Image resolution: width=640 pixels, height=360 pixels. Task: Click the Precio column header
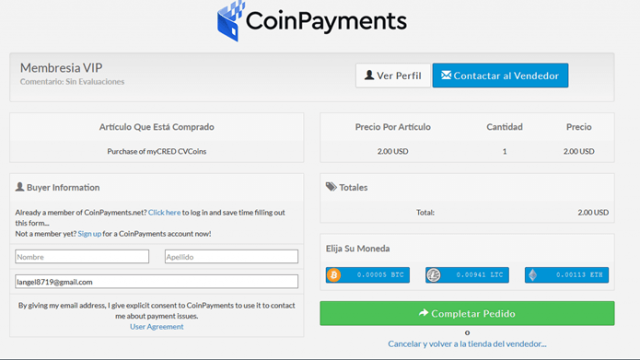pyautogui.click(x=579, y=127)
